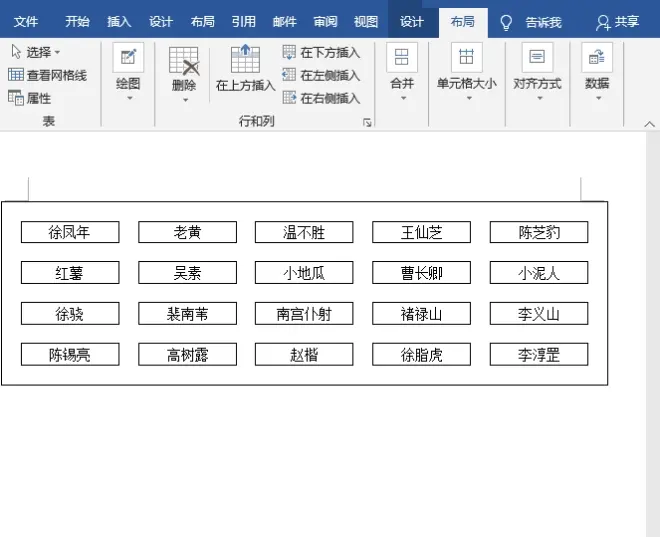Switch to the 邮件 ribbon tab
The image size is (660, 537).
coord(284,22)
